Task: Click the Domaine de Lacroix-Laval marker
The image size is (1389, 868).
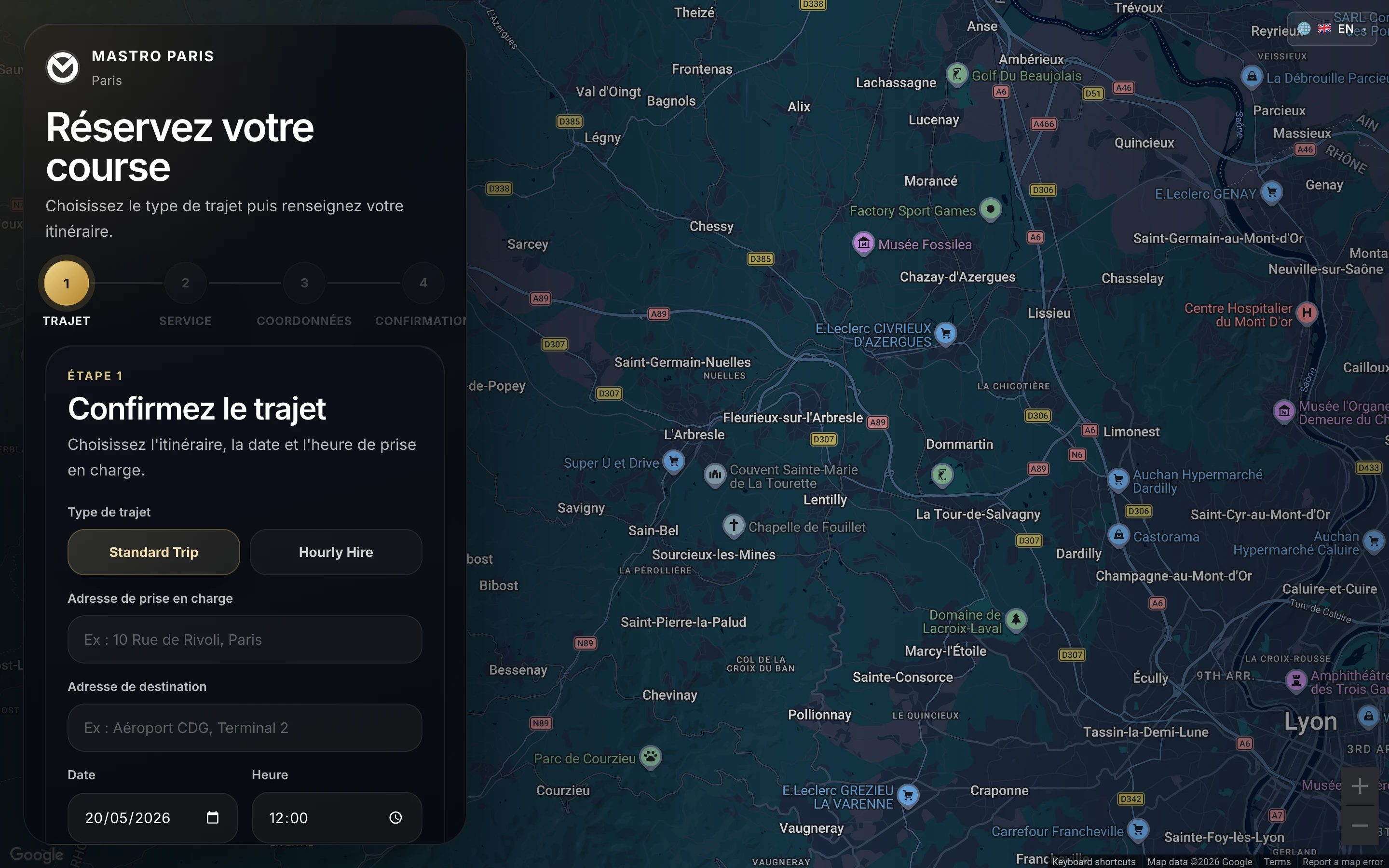Action: click(1016, 620)
